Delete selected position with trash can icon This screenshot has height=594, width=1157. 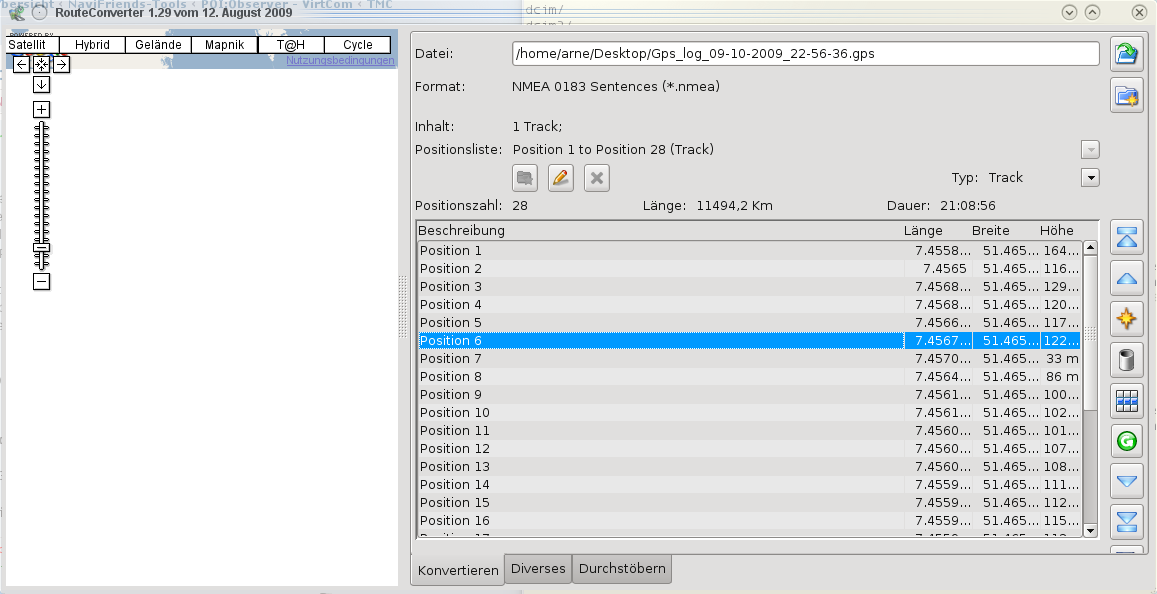[1127, 359]
